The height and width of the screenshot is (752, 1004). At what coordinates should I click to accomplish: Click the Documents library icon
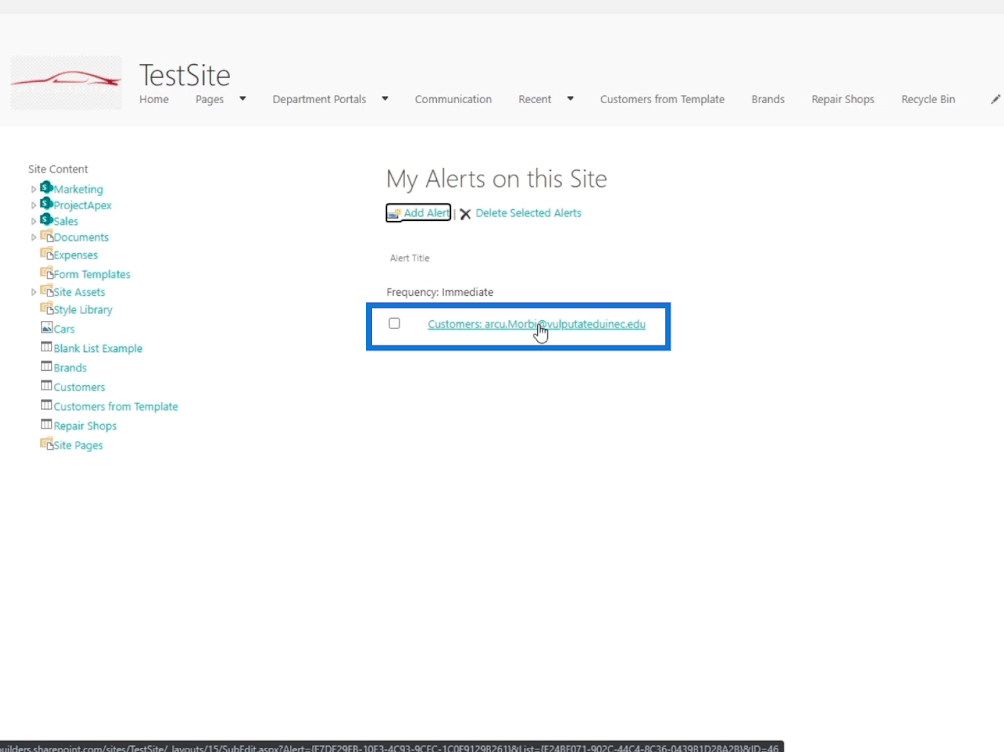pyautogui.click(x=46, y=236)
